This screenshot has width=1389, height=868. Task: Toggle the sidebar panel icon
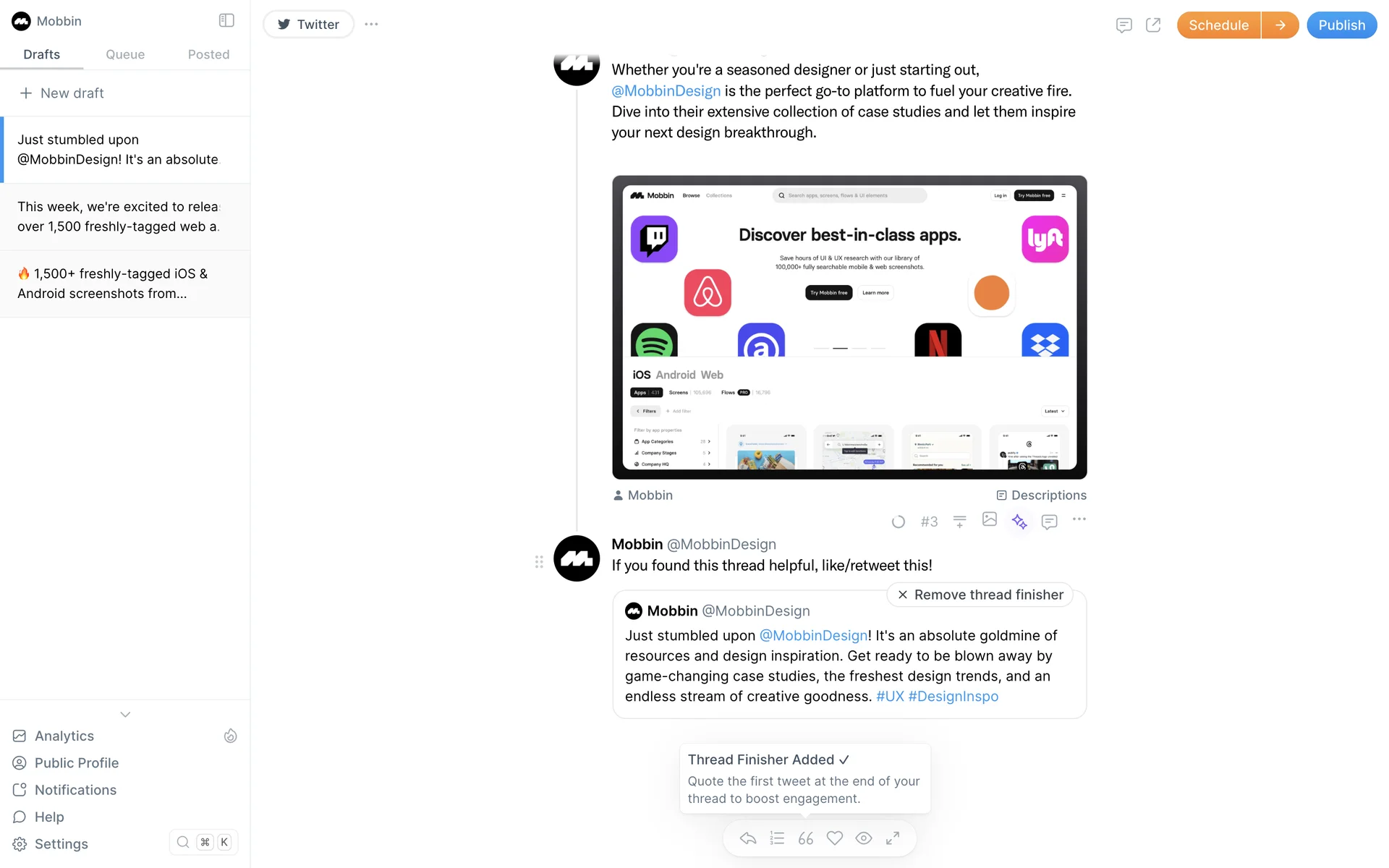tap(226, 20)
